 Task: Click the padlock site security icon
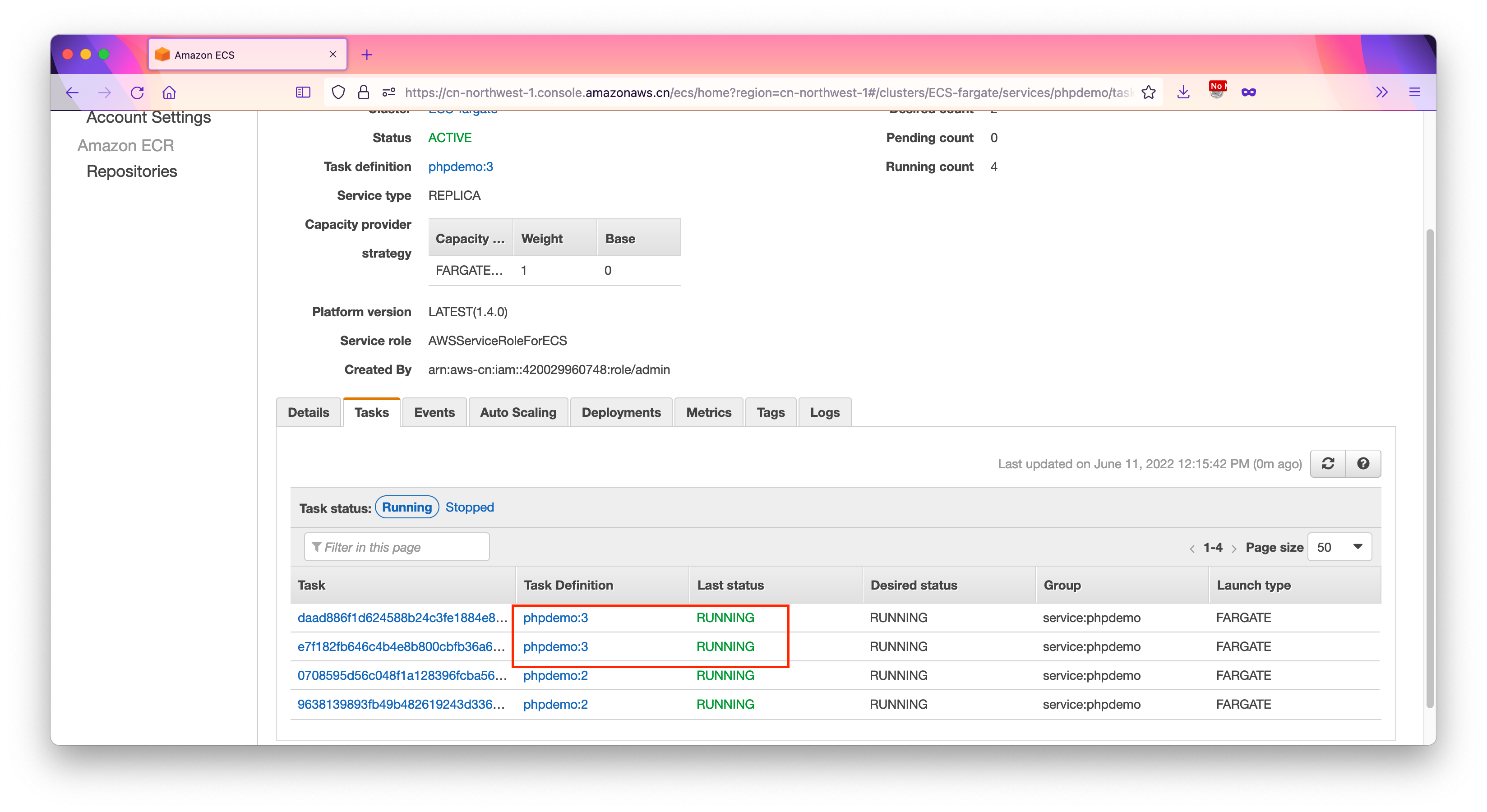coord(364,92)
